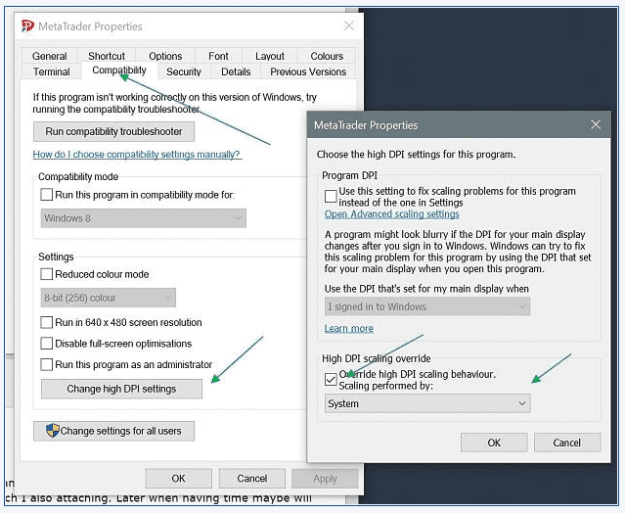Close the high DPI settings dialog
625x513 pixels.
[596, 125]
